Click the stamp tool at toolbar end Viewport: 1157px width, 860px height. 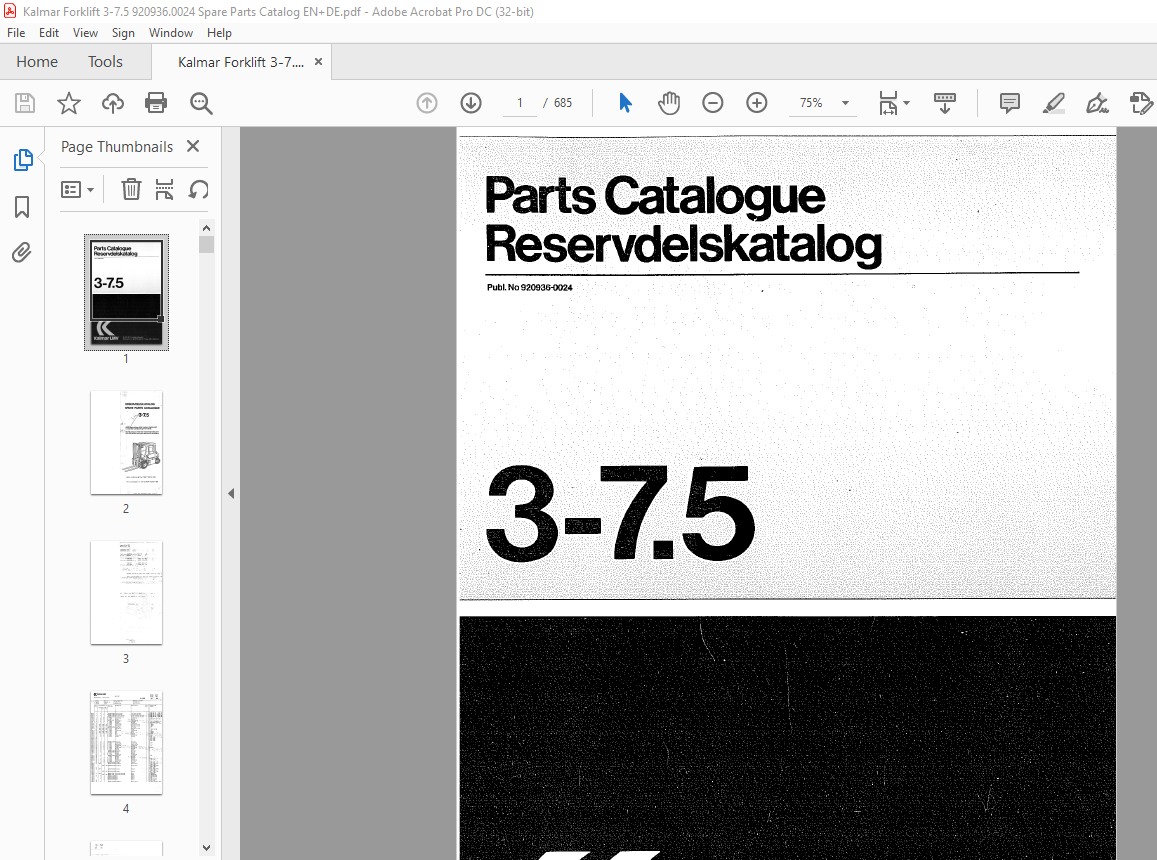[1141, 103]
